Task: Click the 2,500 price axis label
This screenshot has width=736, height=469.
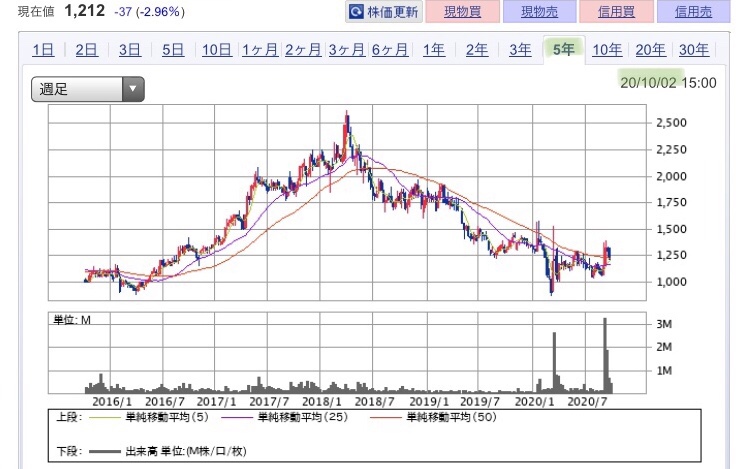Action: click(x=671, y=123)
